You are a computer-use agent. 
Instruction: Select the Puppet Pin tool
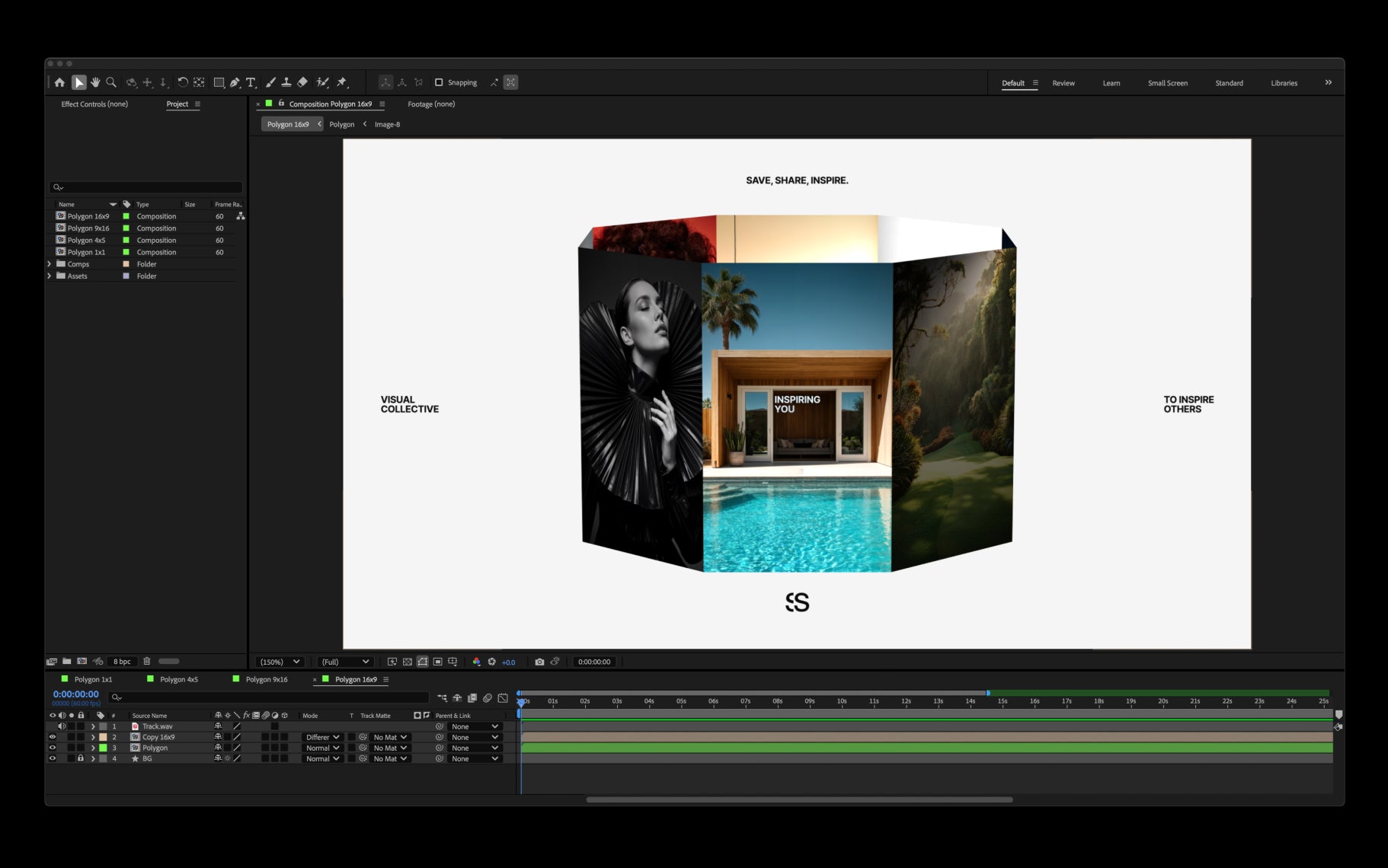pos(342,82)
